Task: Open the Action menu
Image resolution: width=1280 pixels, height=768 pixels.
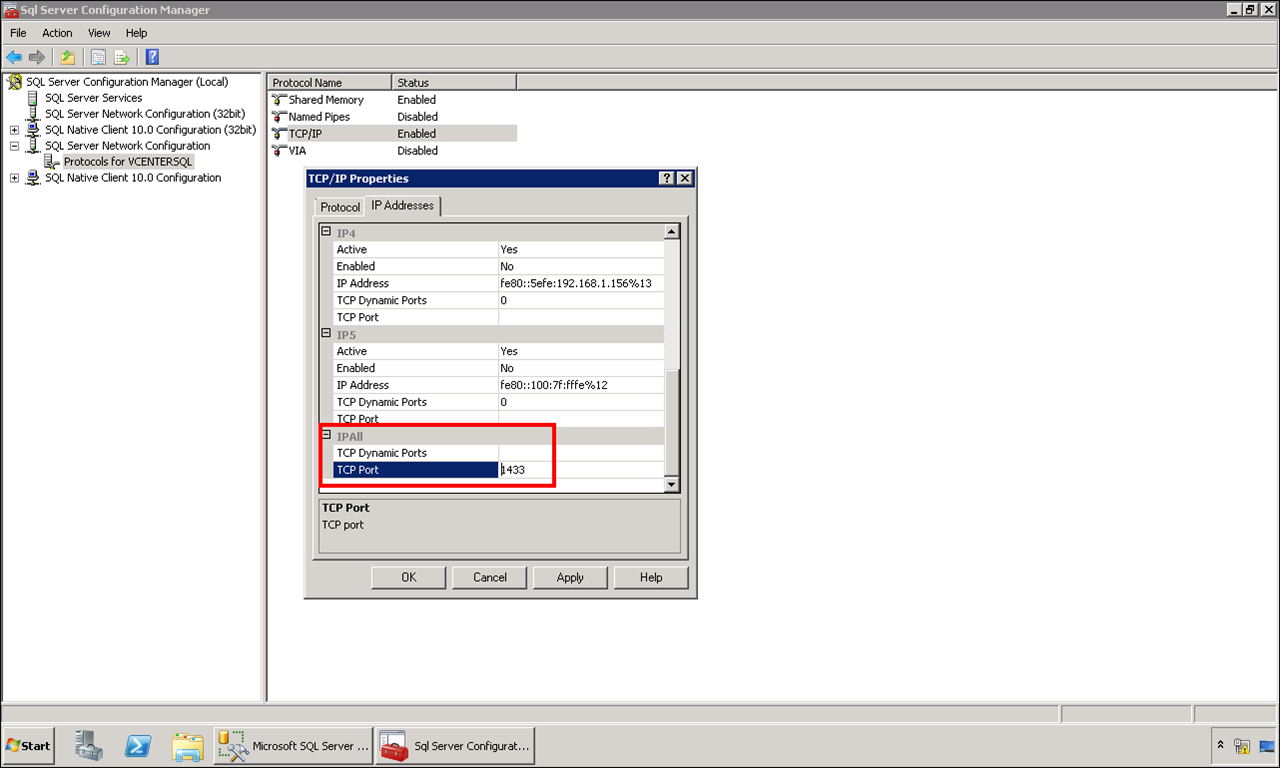Action: 56,32
